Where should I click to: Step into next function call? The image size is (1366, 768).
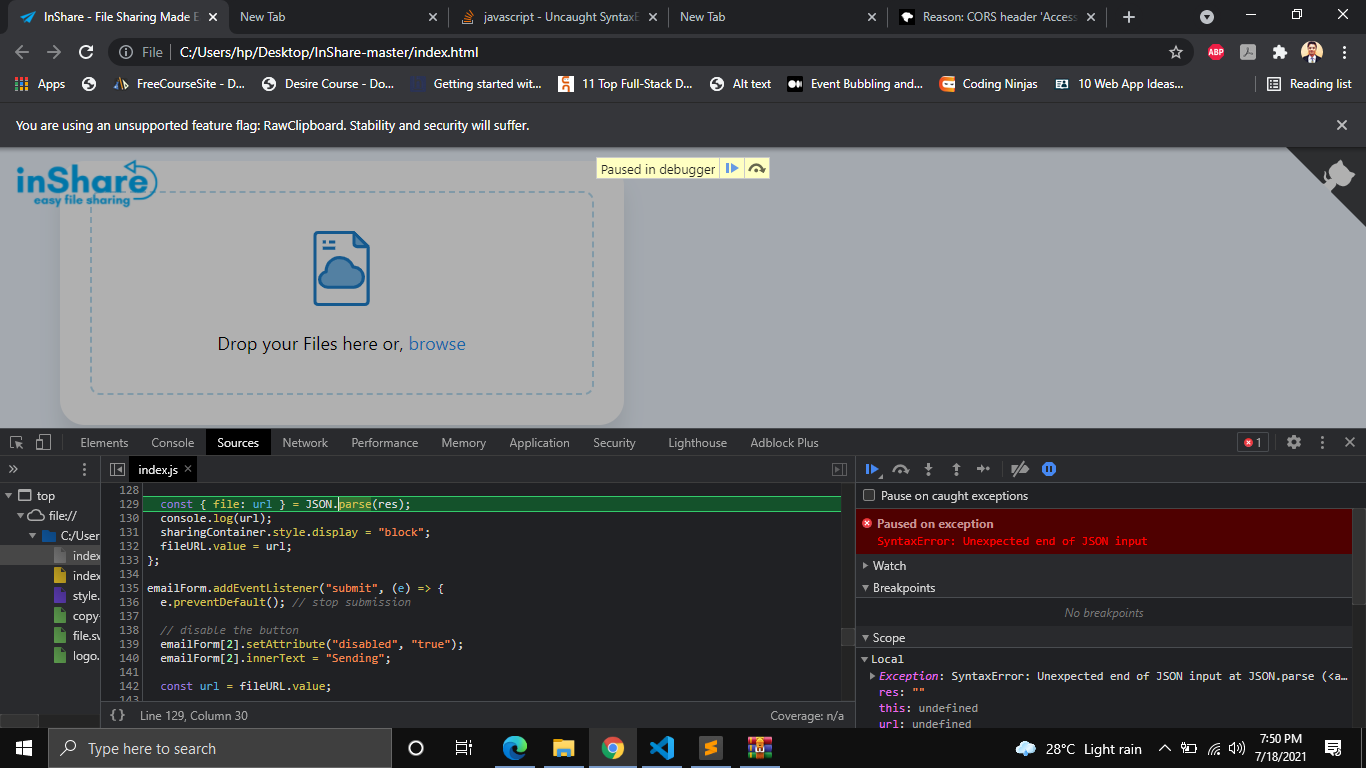(x=928, y=469)
